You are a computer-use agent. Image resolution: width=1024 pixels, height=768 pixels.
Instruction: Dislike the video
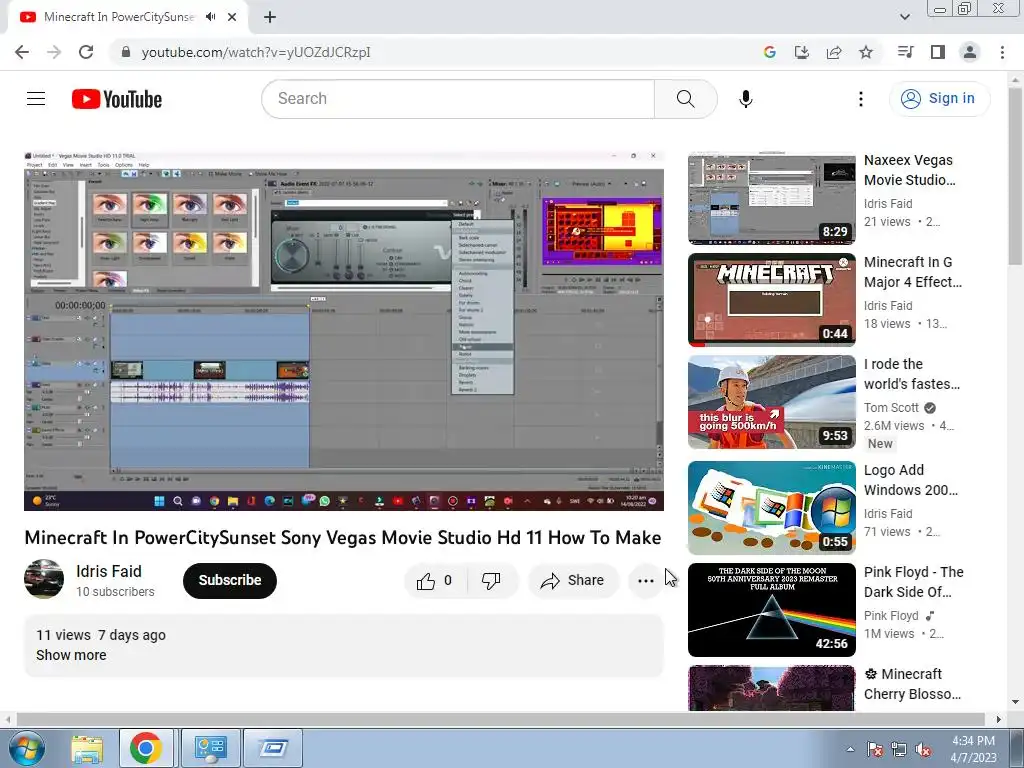(x=491, y=581)
